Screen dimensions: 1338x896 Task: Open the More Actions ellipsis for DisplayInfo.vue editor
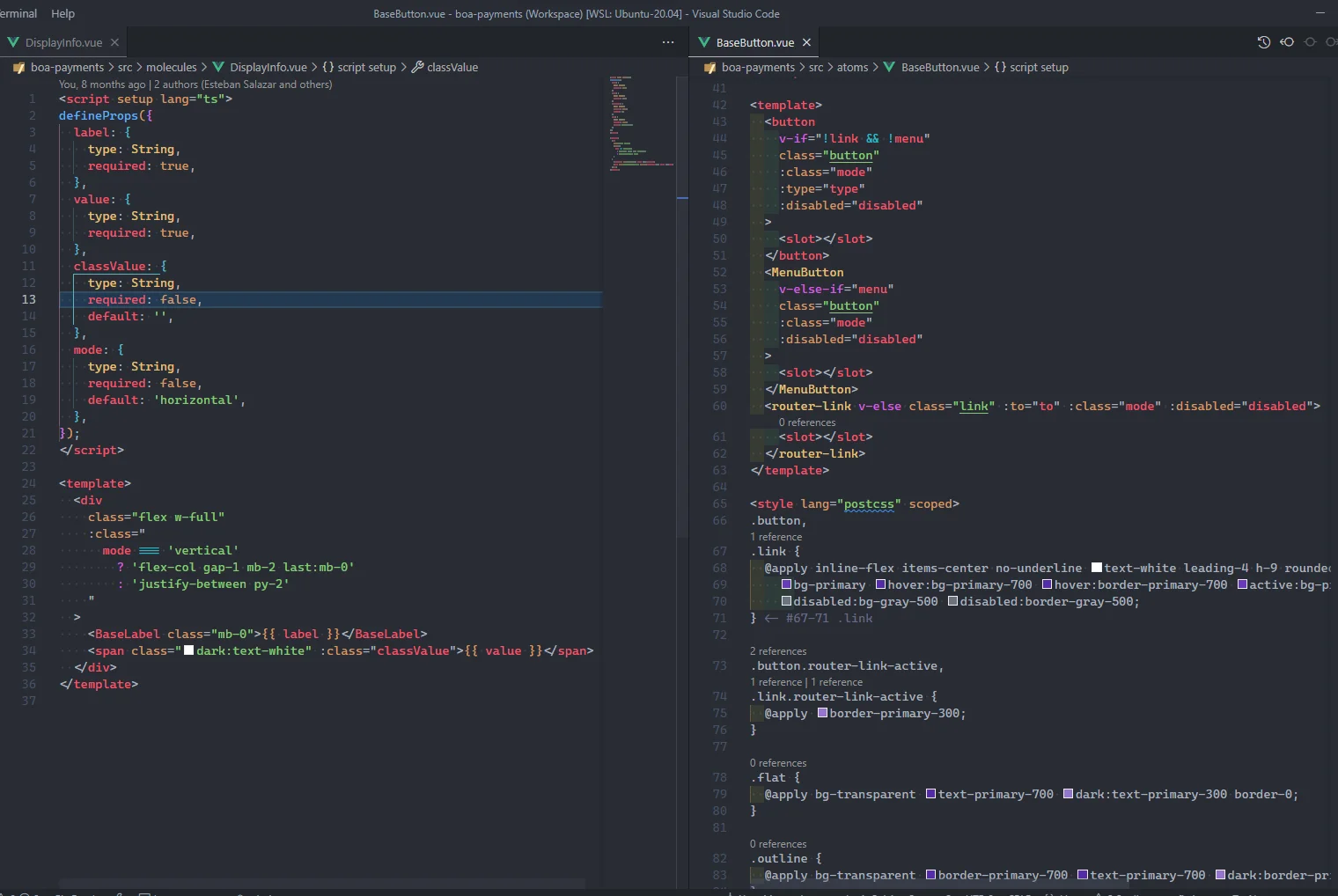[x=667, y=42]
